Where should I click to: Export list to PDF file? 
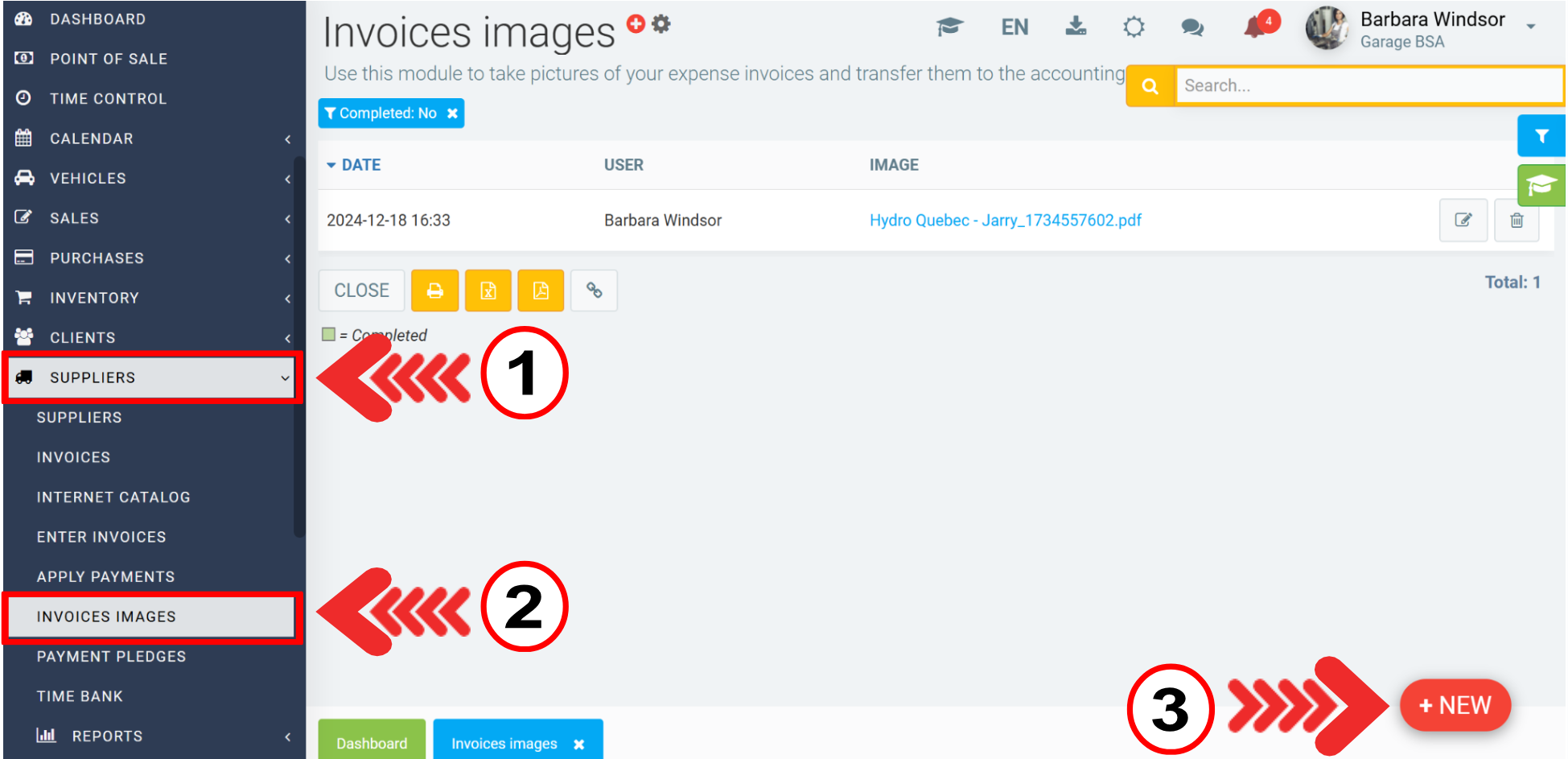(x=541, y=291)
